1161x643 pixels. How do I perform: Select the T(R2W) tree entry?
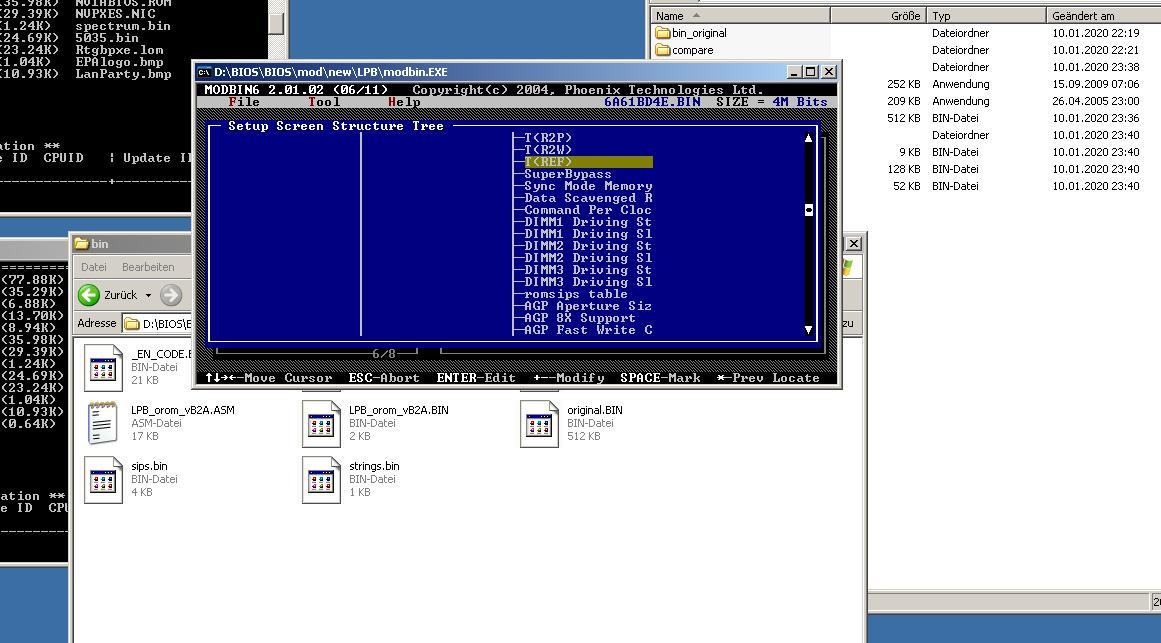548,150
